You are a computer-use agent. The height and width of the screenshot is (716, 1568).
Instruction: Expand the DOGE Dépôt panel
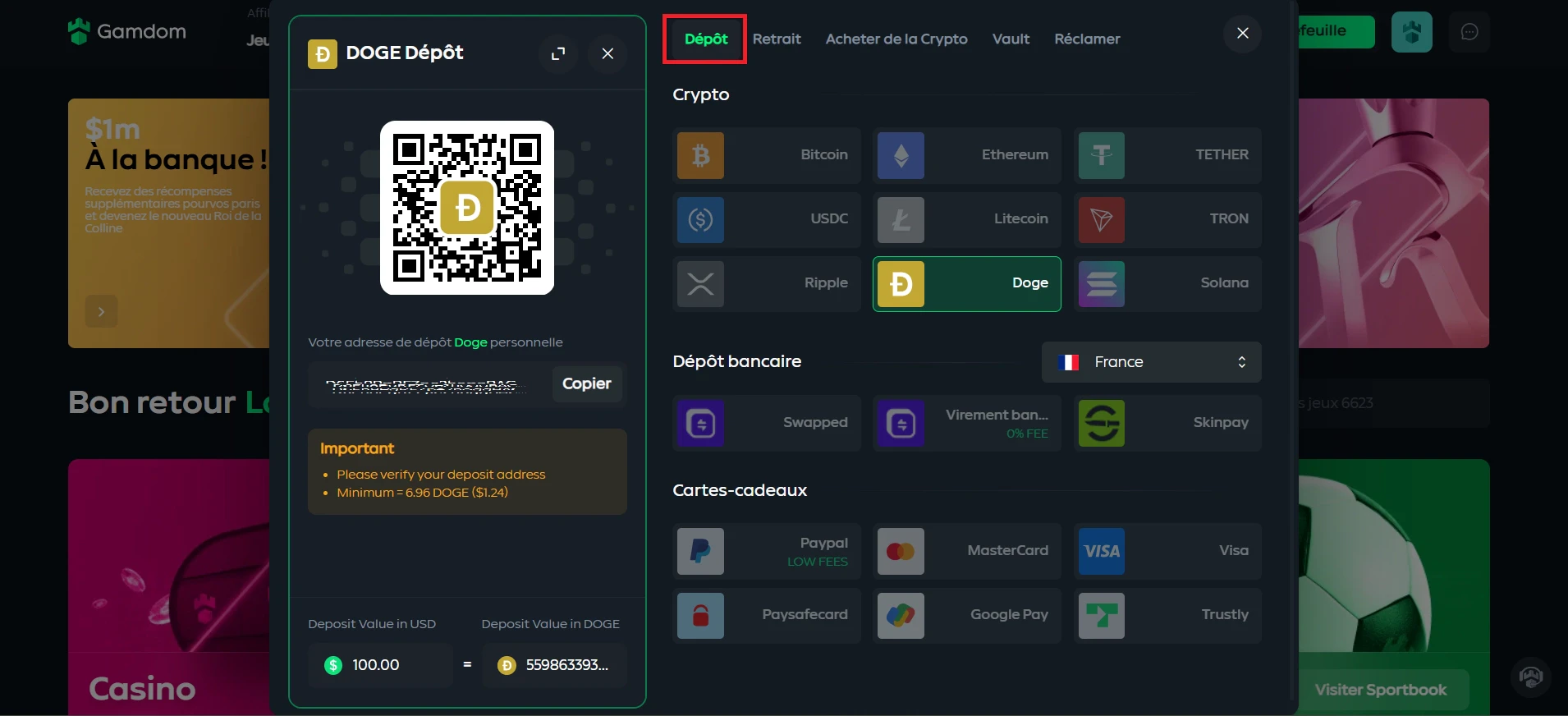558,53
